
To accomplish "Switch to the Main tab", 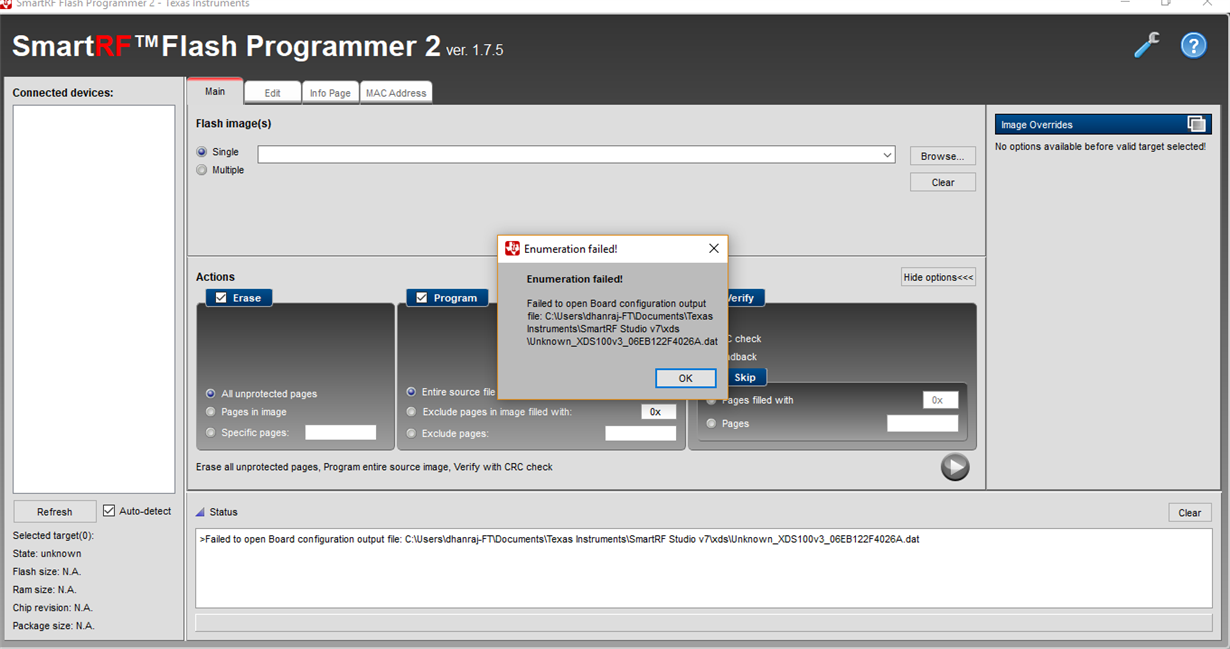I will (x=215, y=91).
